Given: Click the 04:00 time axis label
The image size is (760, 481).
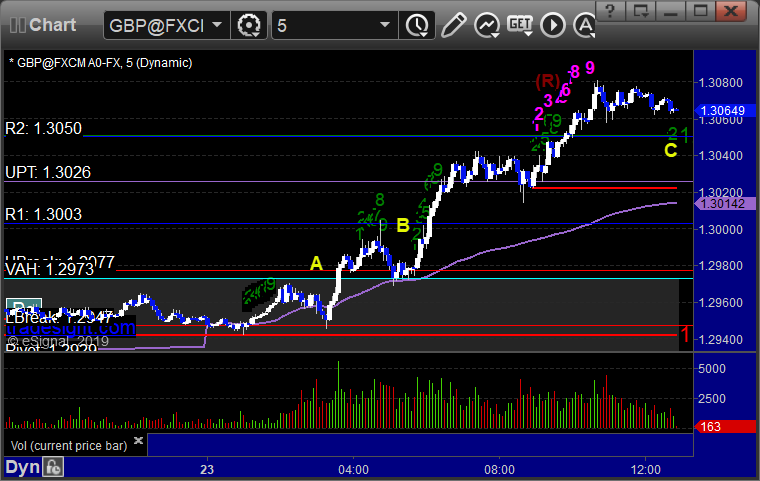Looking at the screenshot, I should 353,470.
